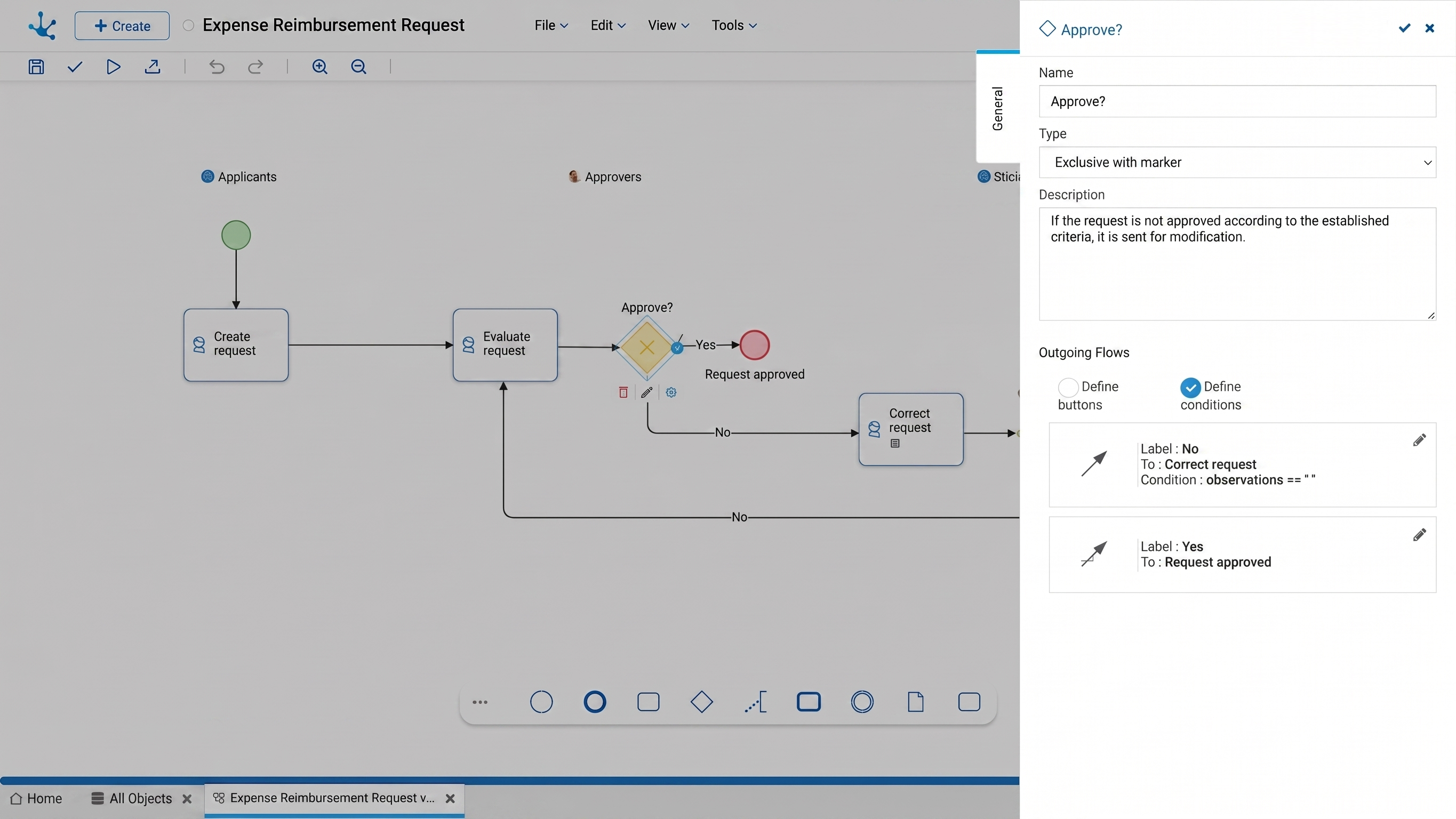This screenshot has height=819, width=1456.
Task: Select the start event circle in palette
Action: (541, 702)
